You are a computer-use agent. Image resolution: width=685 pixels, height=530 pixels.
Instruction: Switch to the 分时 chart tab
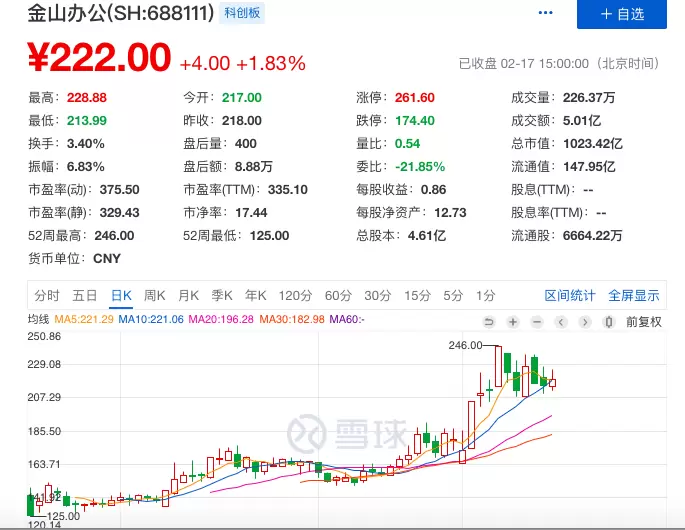coord(47,295)
